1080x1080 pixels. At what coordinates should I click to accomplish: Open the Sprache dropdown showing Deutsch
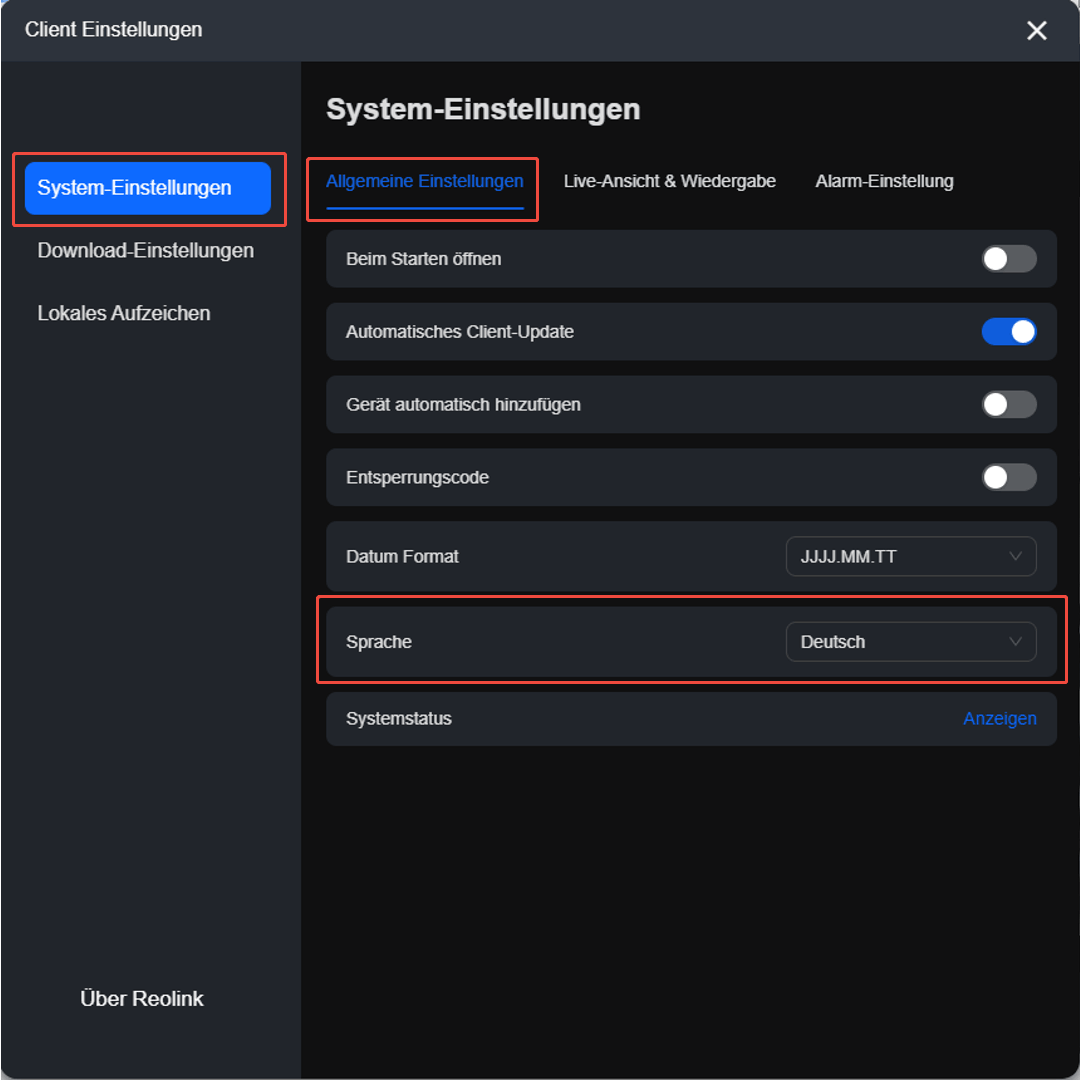(x=911, y=642)
